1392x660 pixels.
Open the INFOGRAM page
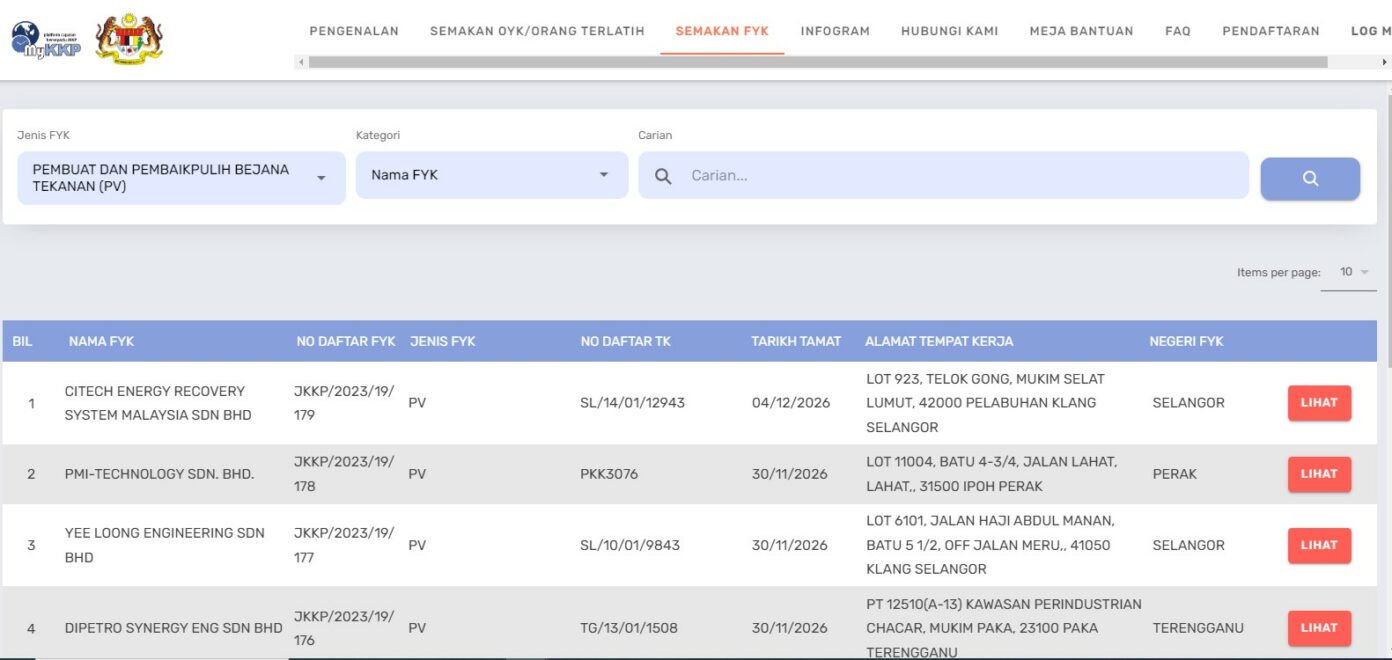835,31
